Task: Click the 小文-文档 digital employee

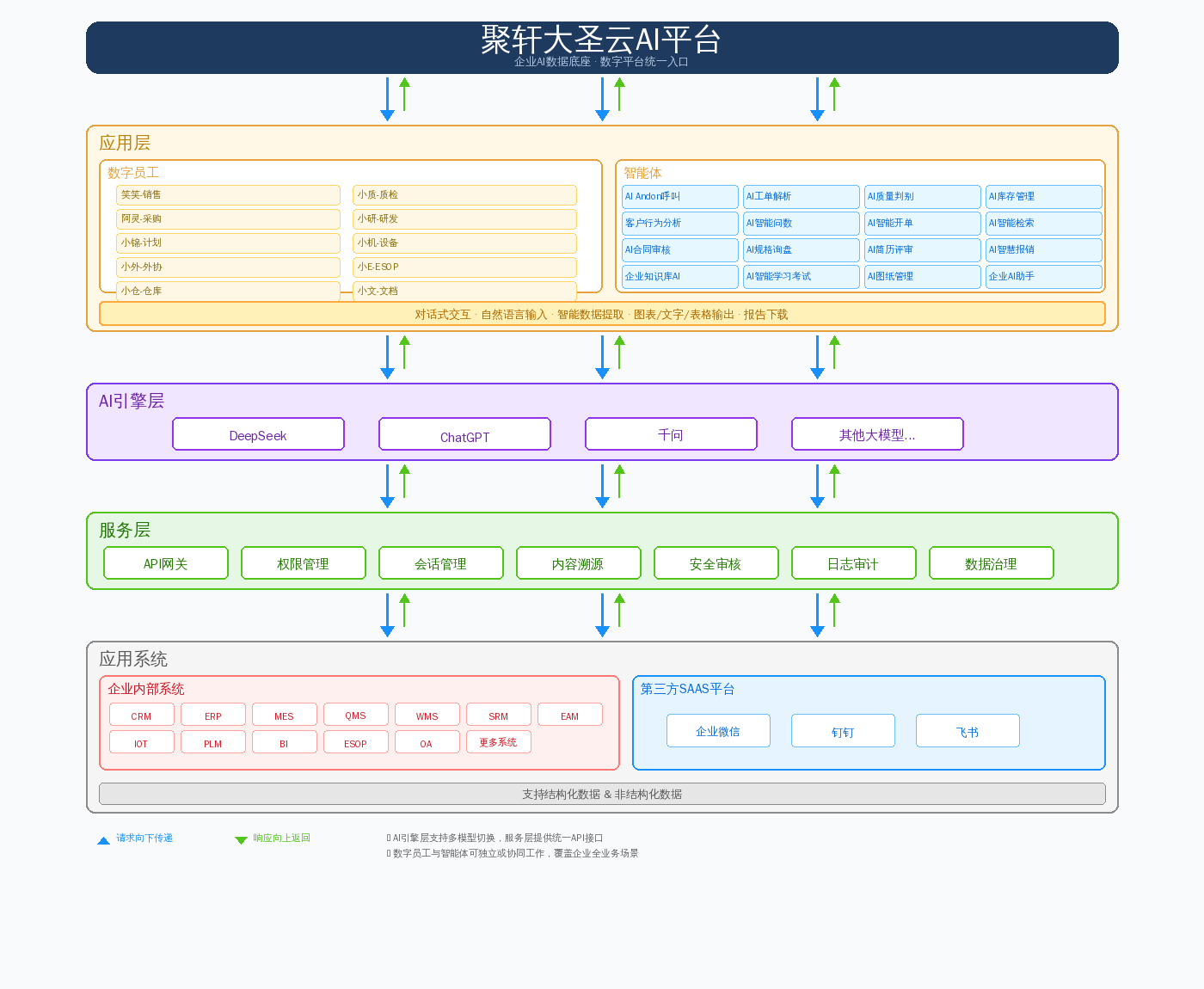Action: 464,292
